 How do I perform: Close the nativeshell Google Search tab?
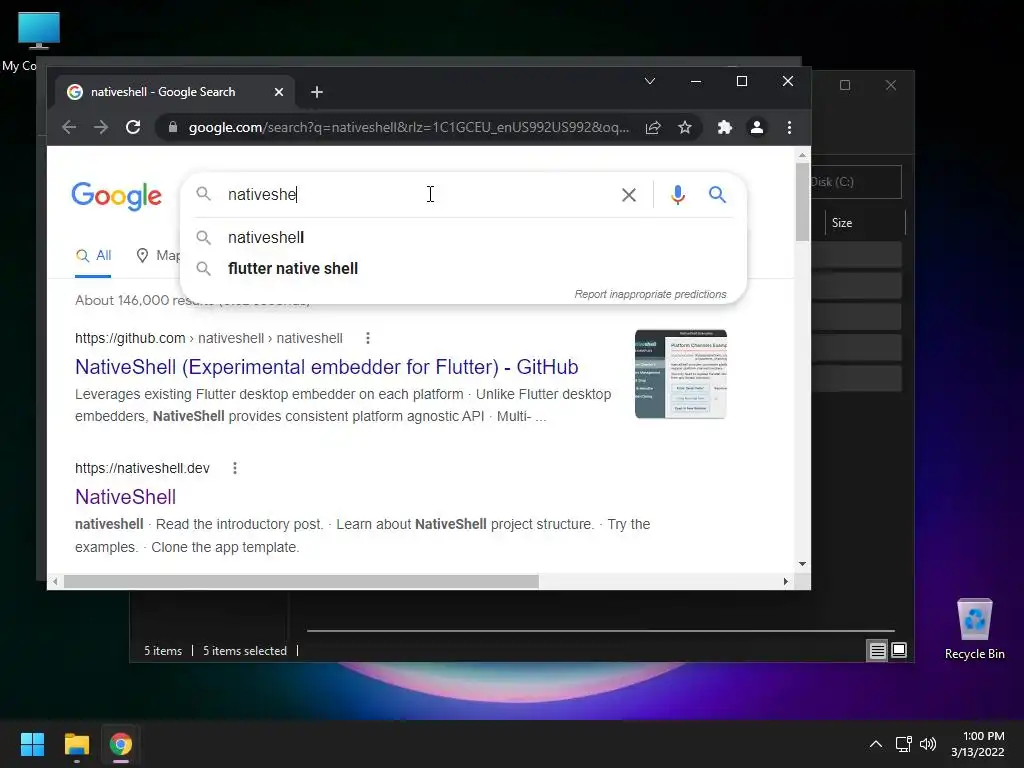[279, 92]
